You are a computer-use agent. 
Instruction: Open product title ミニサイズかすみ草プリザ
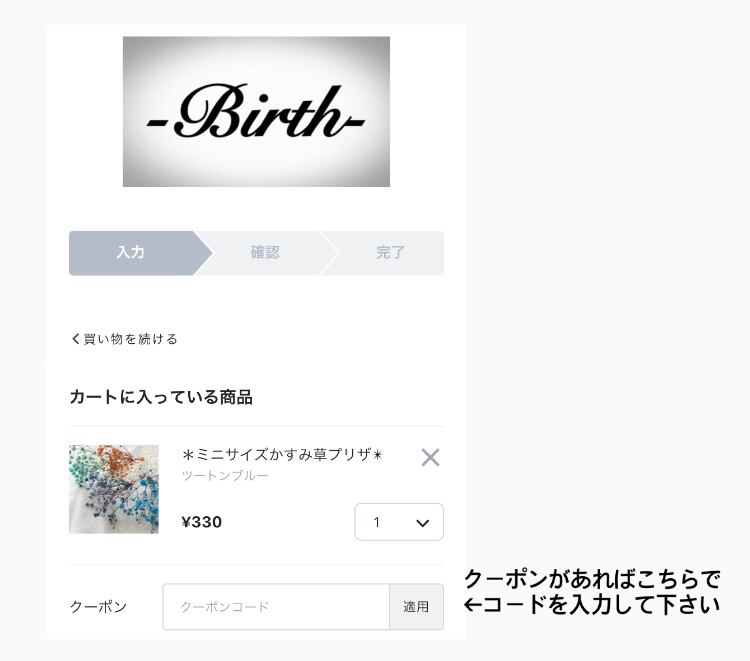(283, 454)
